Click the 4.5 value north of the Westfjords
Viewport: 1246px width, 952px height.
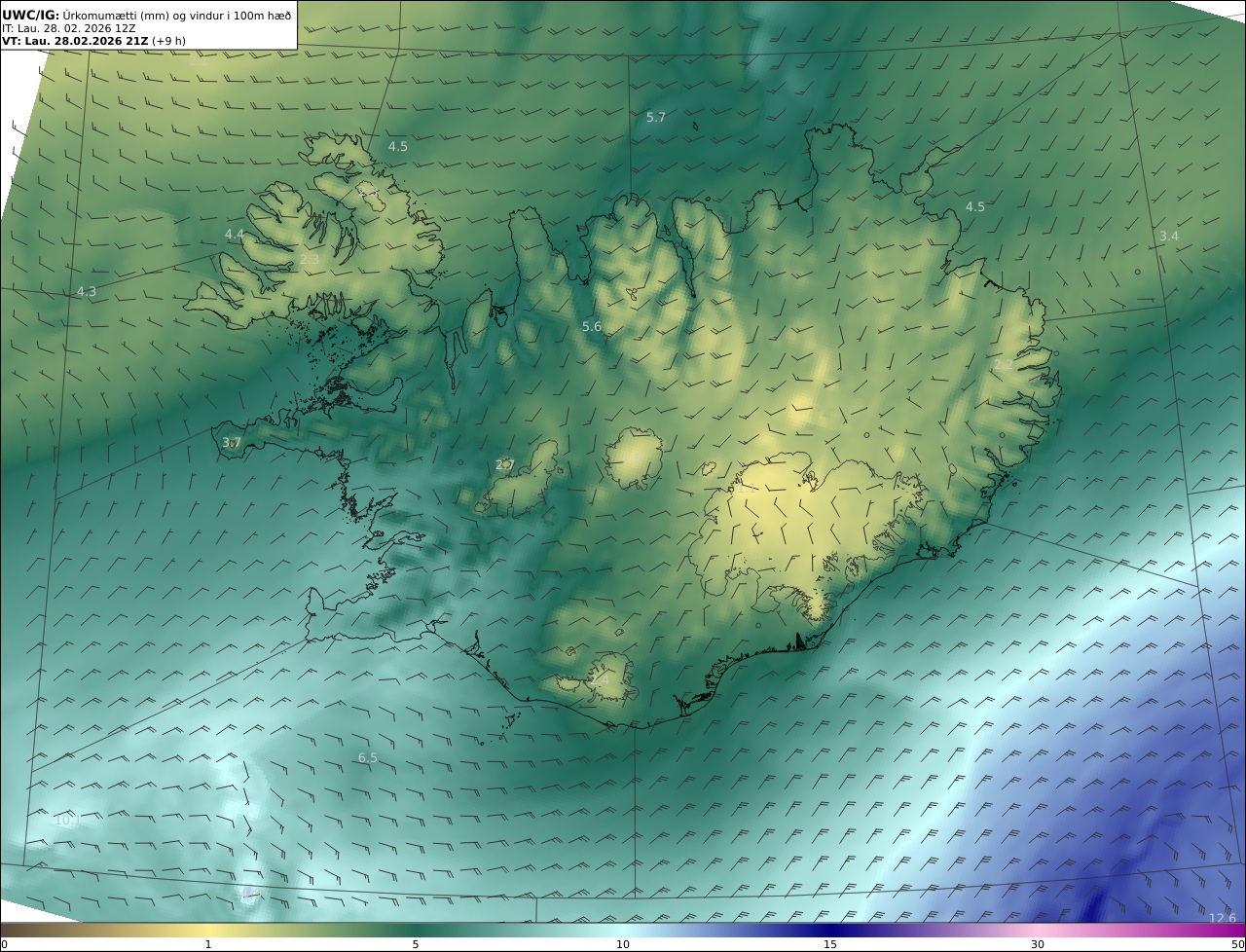398,146
